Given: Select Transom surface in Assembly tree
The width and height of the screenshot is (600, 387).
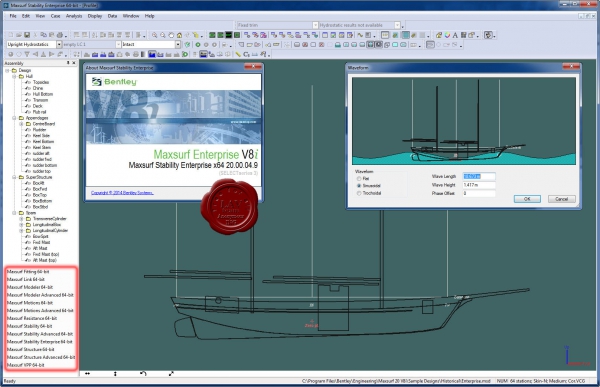Looking at the screenshot, I should tap(40, 100).
